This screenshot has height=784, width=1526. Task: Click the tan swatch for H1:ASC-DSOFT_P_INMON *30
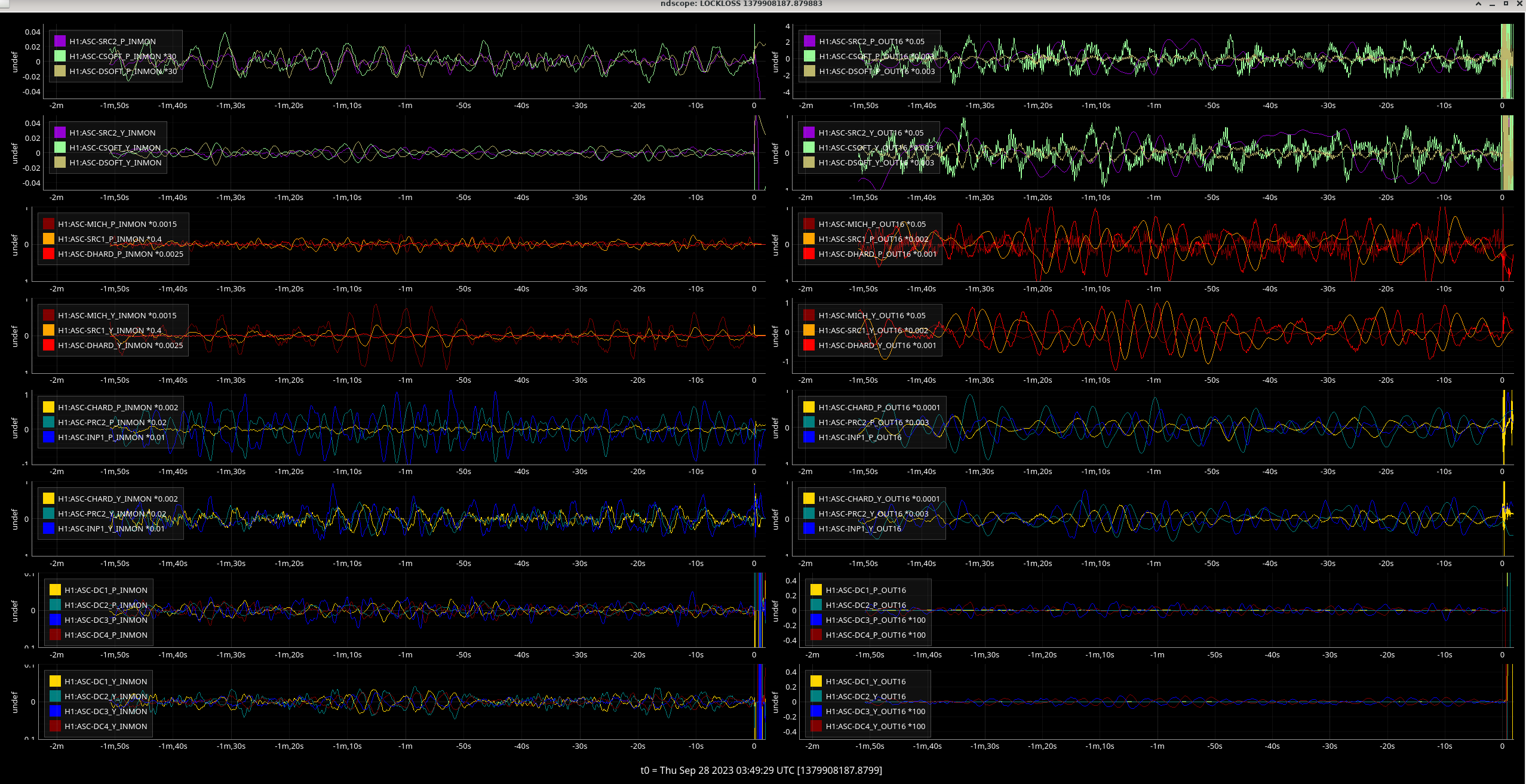pyautogui.click(x=60, y=71)
